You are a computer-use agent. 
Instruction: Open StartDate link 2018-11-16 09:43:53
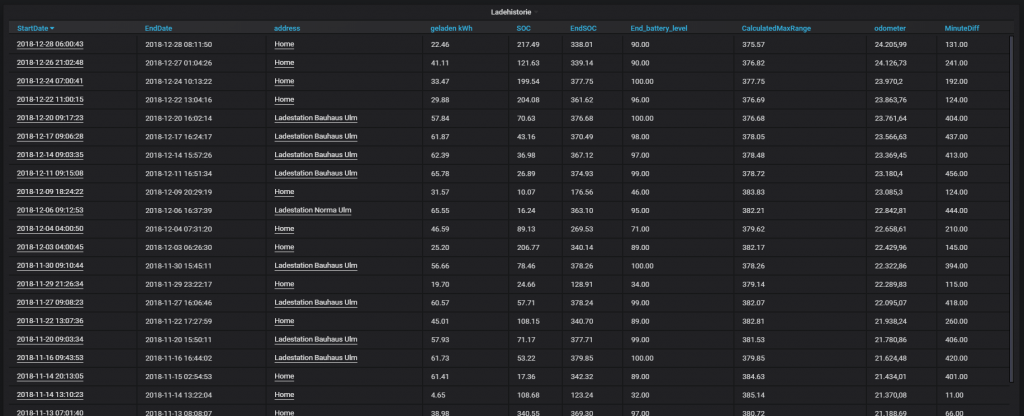[x=50, y=358]
